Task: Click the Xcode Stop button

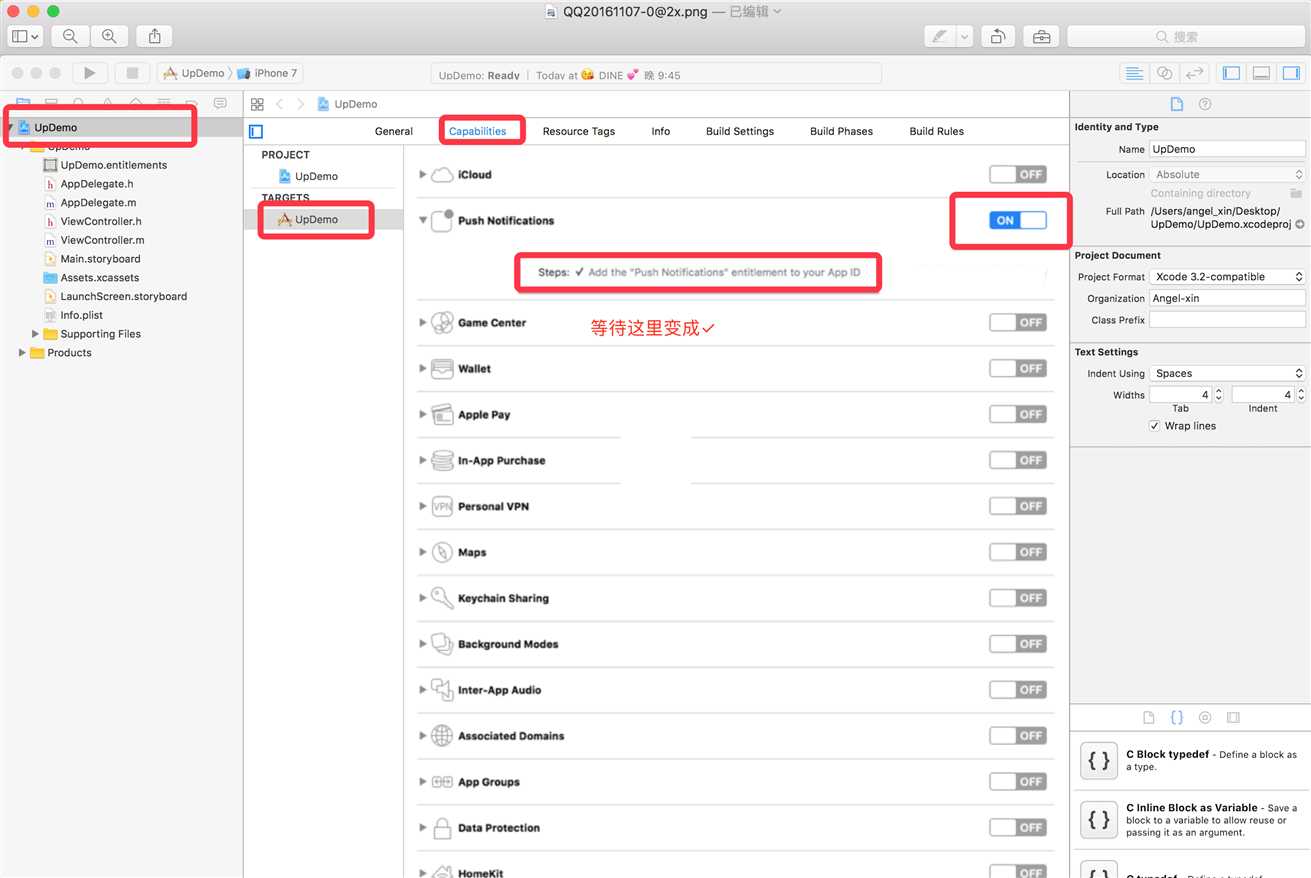Action: (132, 73)
